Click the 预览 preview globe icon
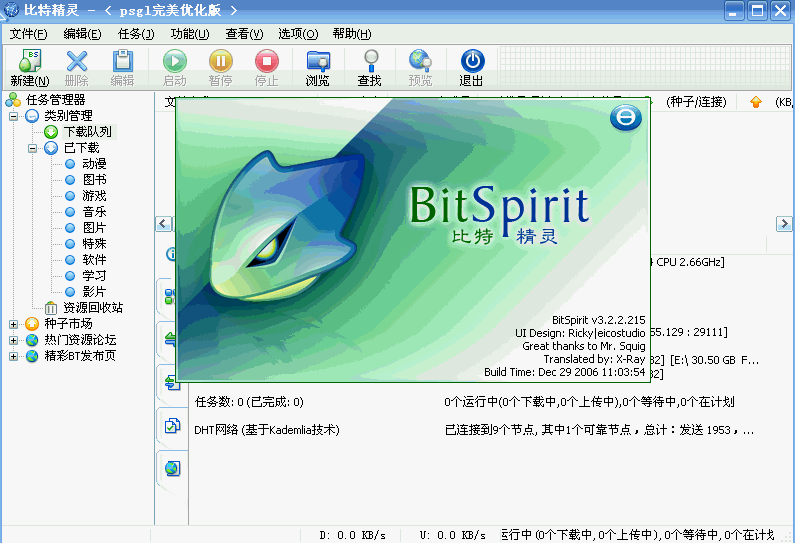 (x=420, y=61)
